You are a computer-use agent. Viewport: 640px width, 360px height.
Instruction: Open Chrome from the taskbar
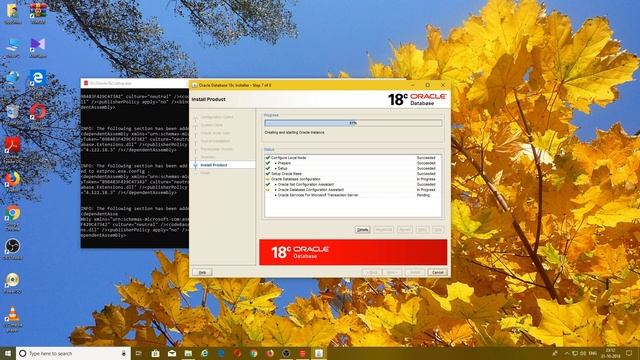253,353
